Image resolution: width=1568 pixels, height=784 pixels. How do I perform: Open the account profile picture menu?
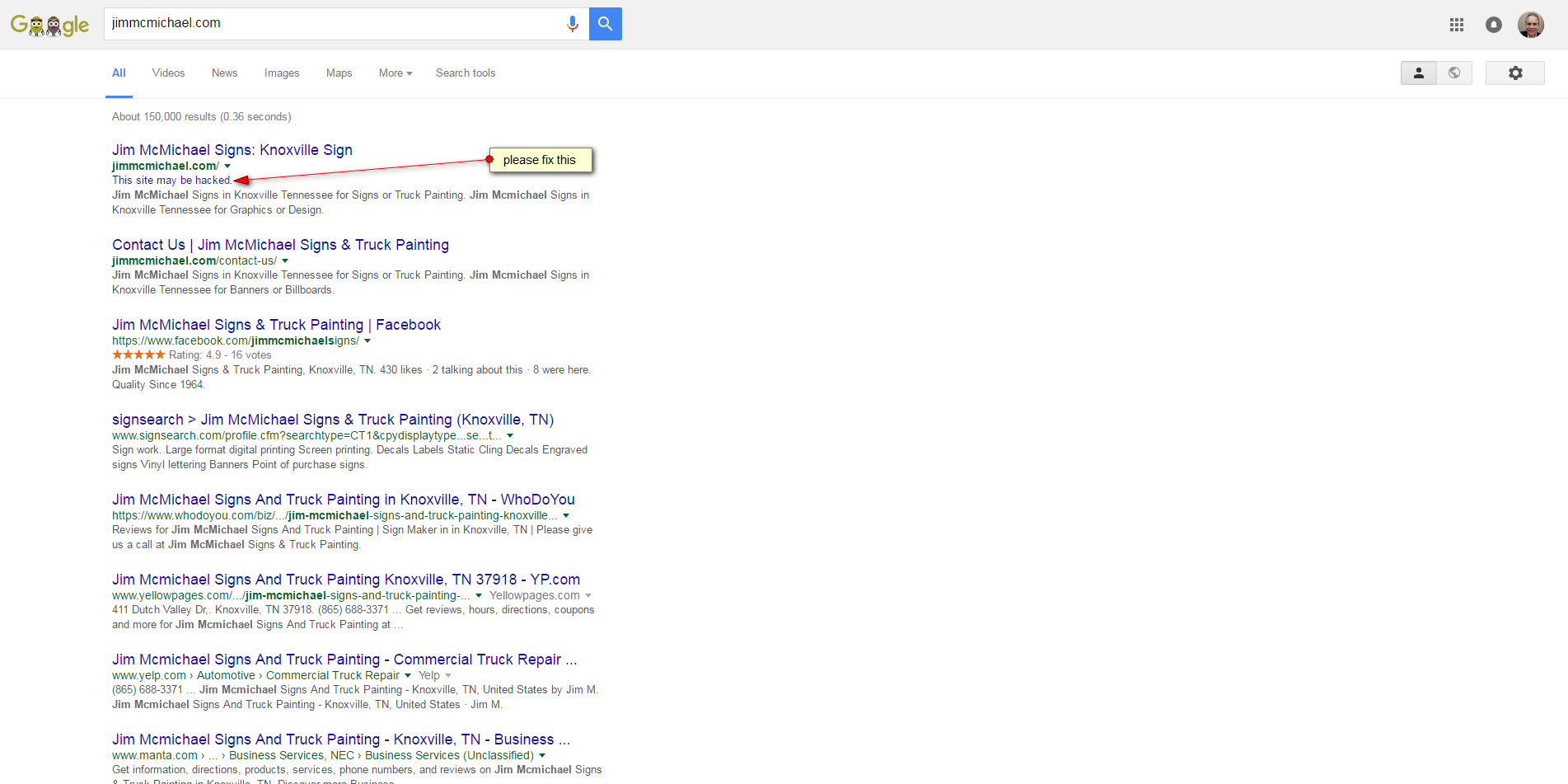pos(1531,25)
